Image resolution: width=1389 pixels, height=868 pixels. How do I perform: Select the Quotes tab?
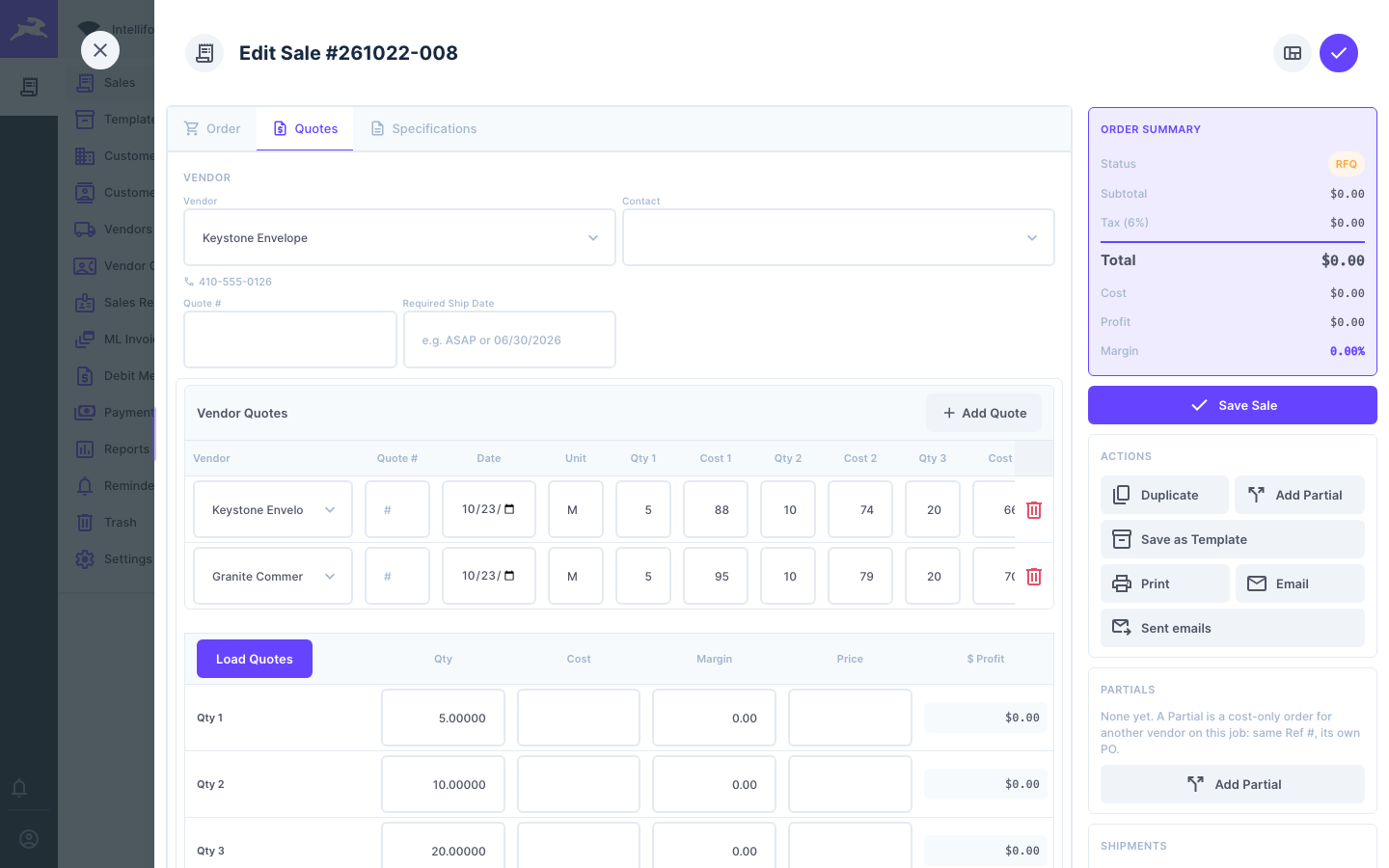coord(305,129)
